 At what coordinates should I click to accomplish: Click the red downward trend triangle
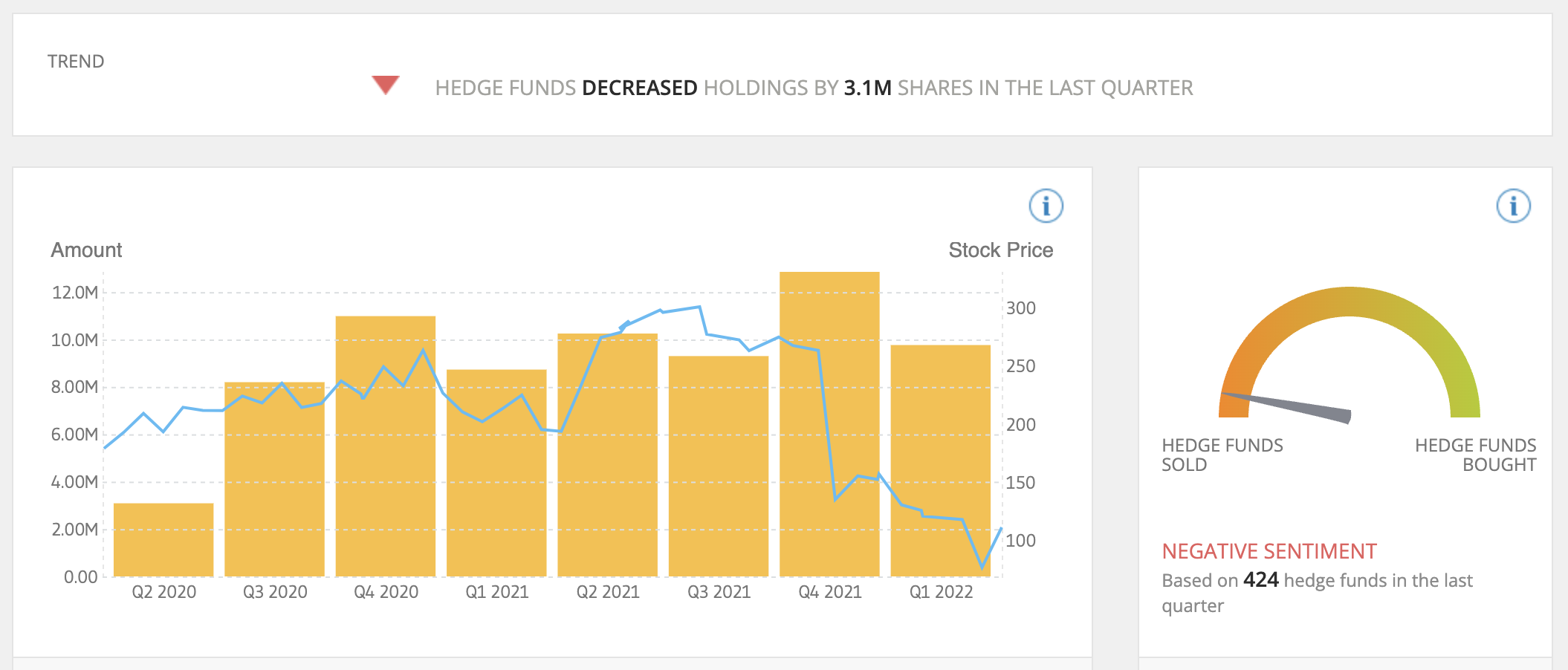click(386, 85)
